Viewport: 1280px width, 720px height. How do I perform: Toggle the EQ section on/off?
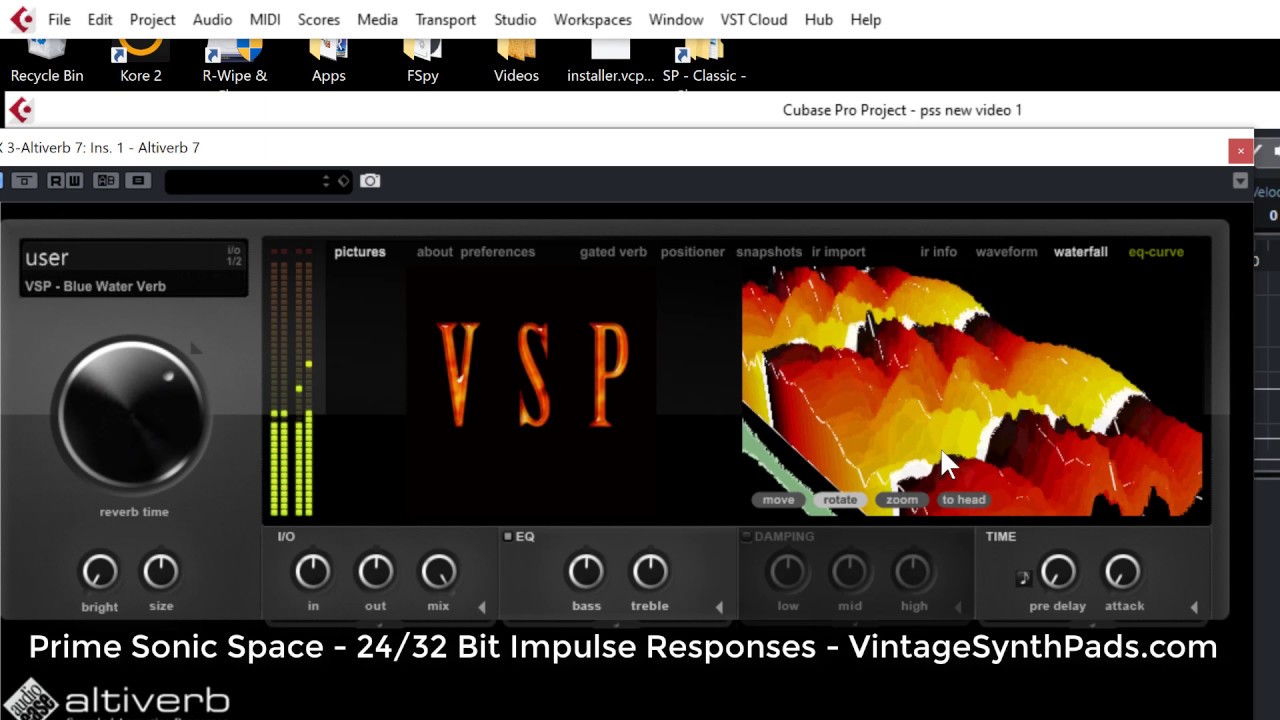point(507,537)
